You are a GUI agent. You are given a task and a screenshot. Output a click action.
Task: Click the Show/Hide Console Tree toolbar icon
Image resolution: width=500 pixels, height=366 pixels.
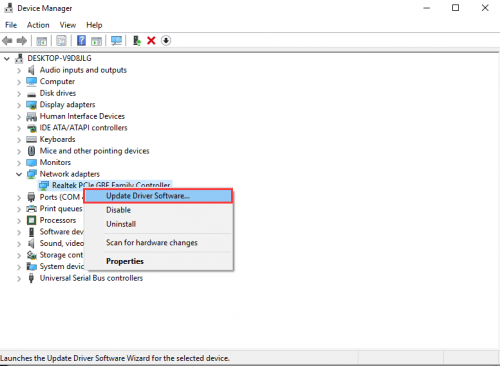[x=41, y=41]
